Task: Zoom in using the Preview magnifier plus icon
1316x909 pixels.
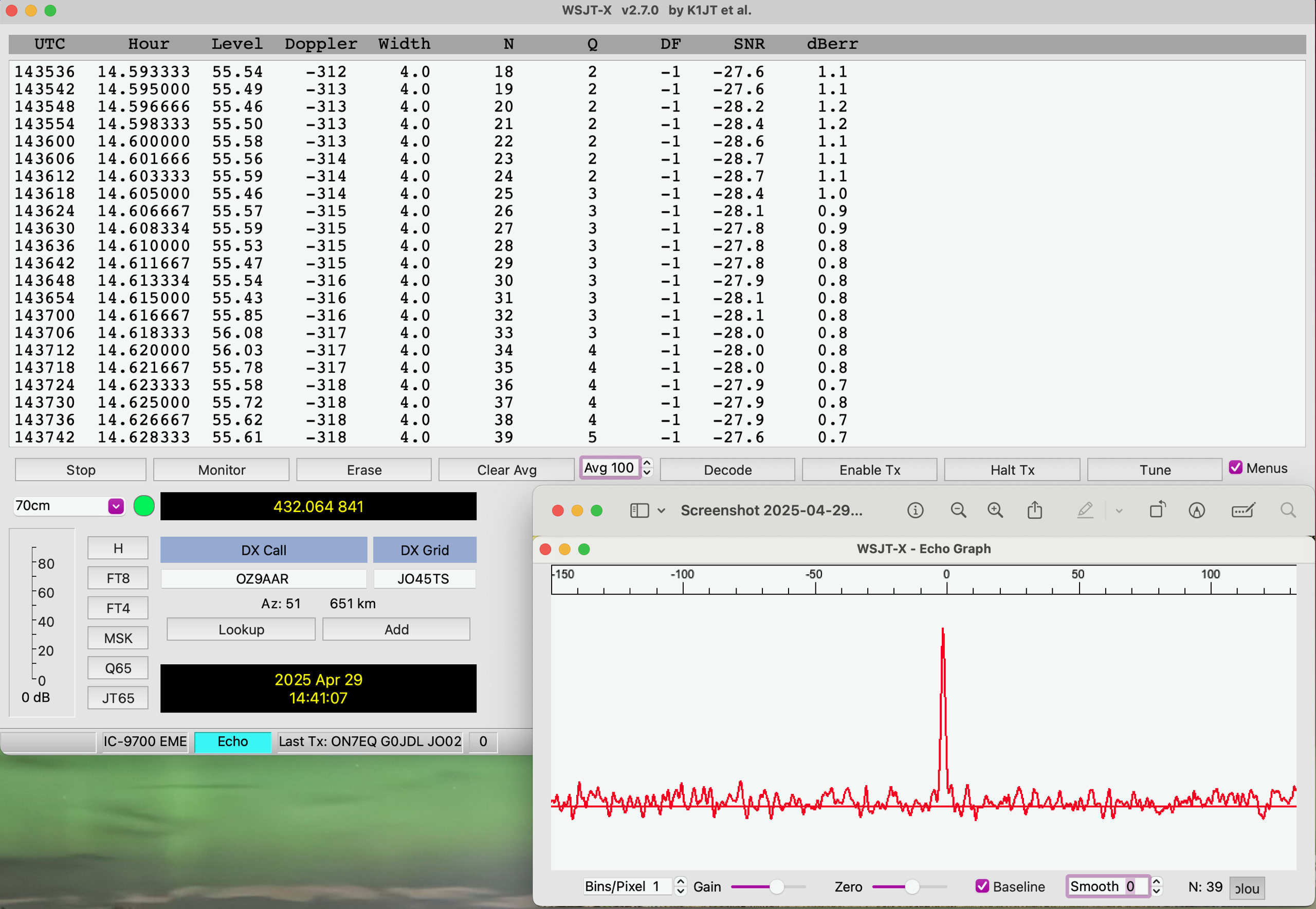Action: coord(995,511)
